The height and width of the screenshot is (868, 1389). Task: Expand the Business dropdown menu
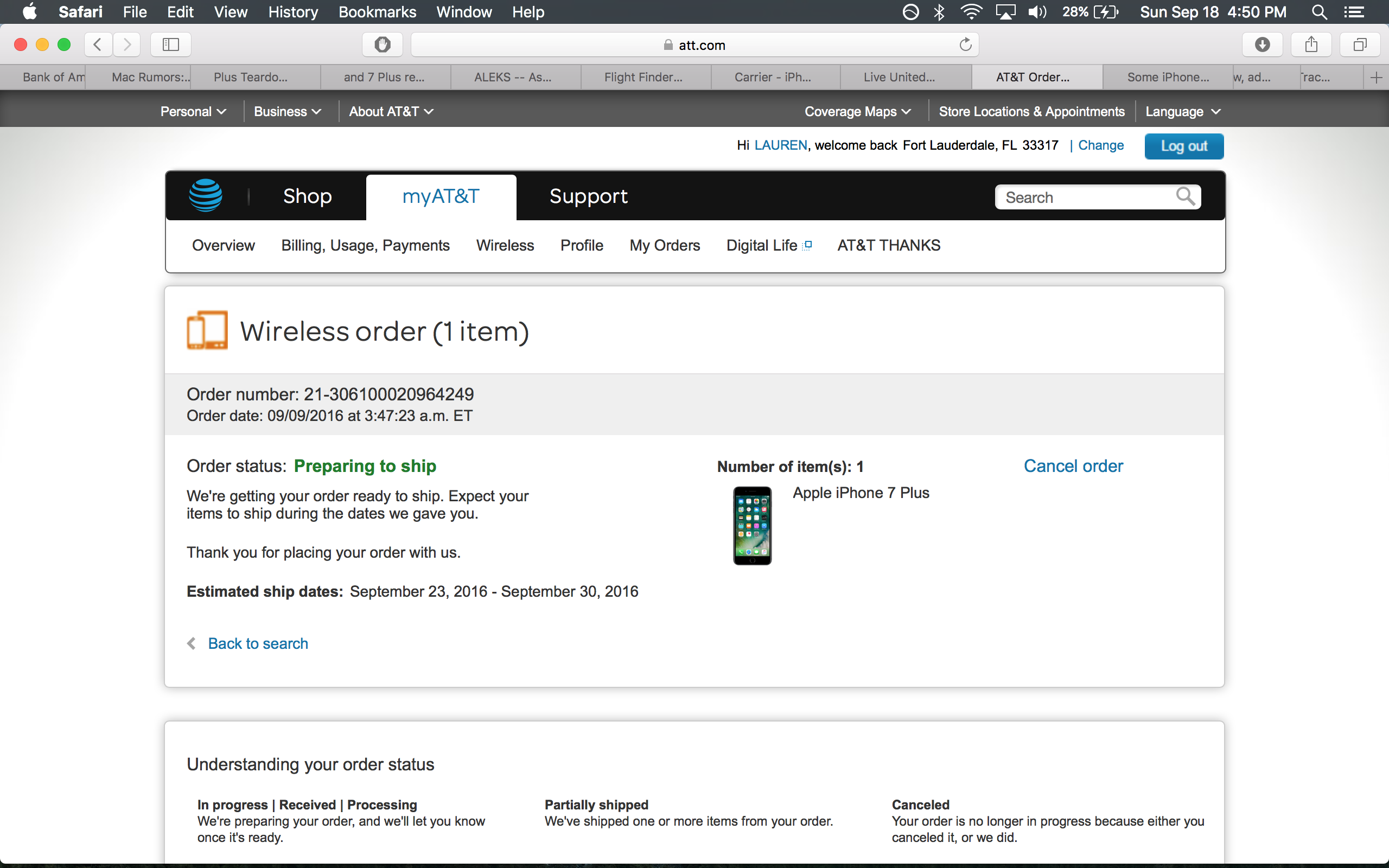point(287,111)
